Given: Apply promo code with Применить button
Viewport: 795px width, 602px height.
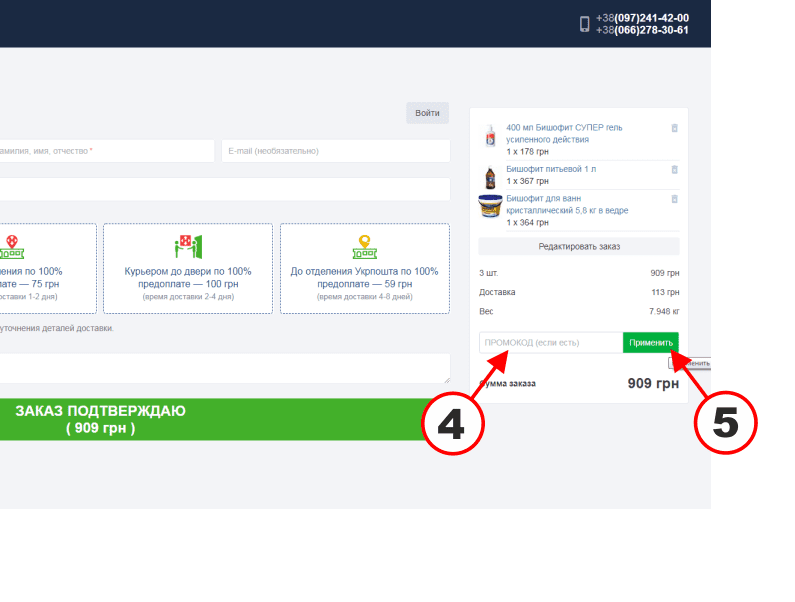Looking at the screenshot, I should 651,343.
